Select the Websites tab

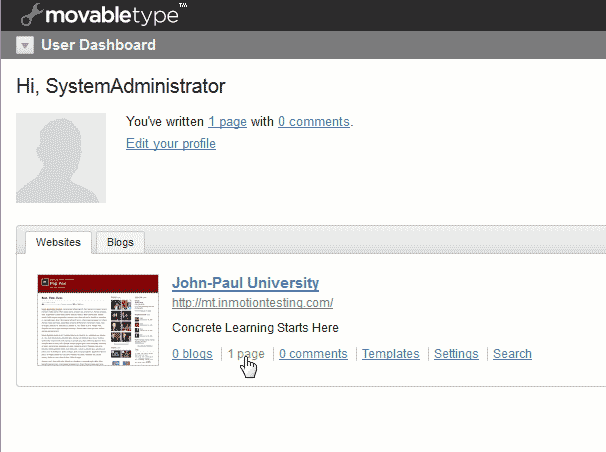58,242
